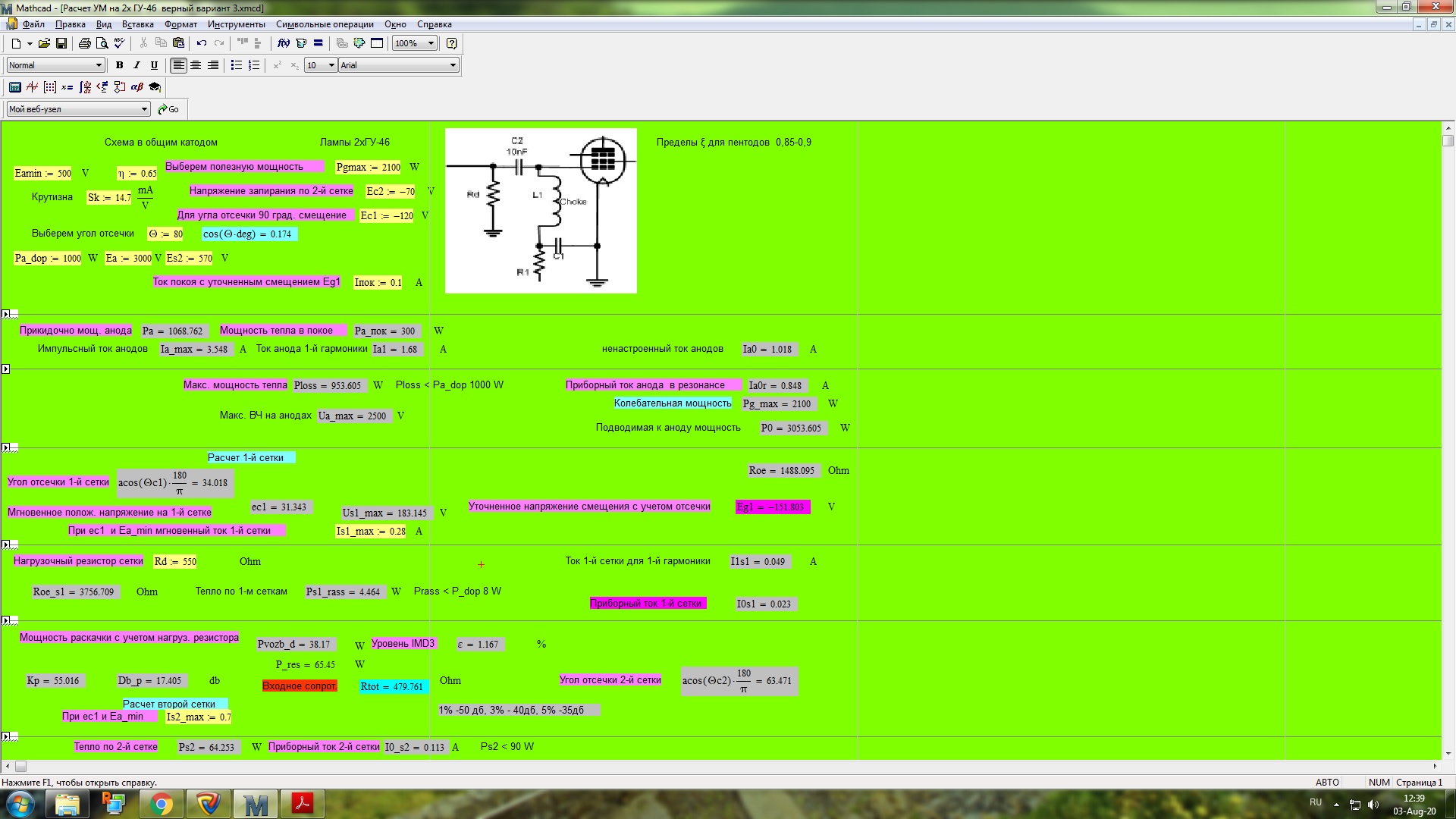This screenshot has width=1456, height=819.
Task: Open the Формат menu
Action: [x=180, y=24]
